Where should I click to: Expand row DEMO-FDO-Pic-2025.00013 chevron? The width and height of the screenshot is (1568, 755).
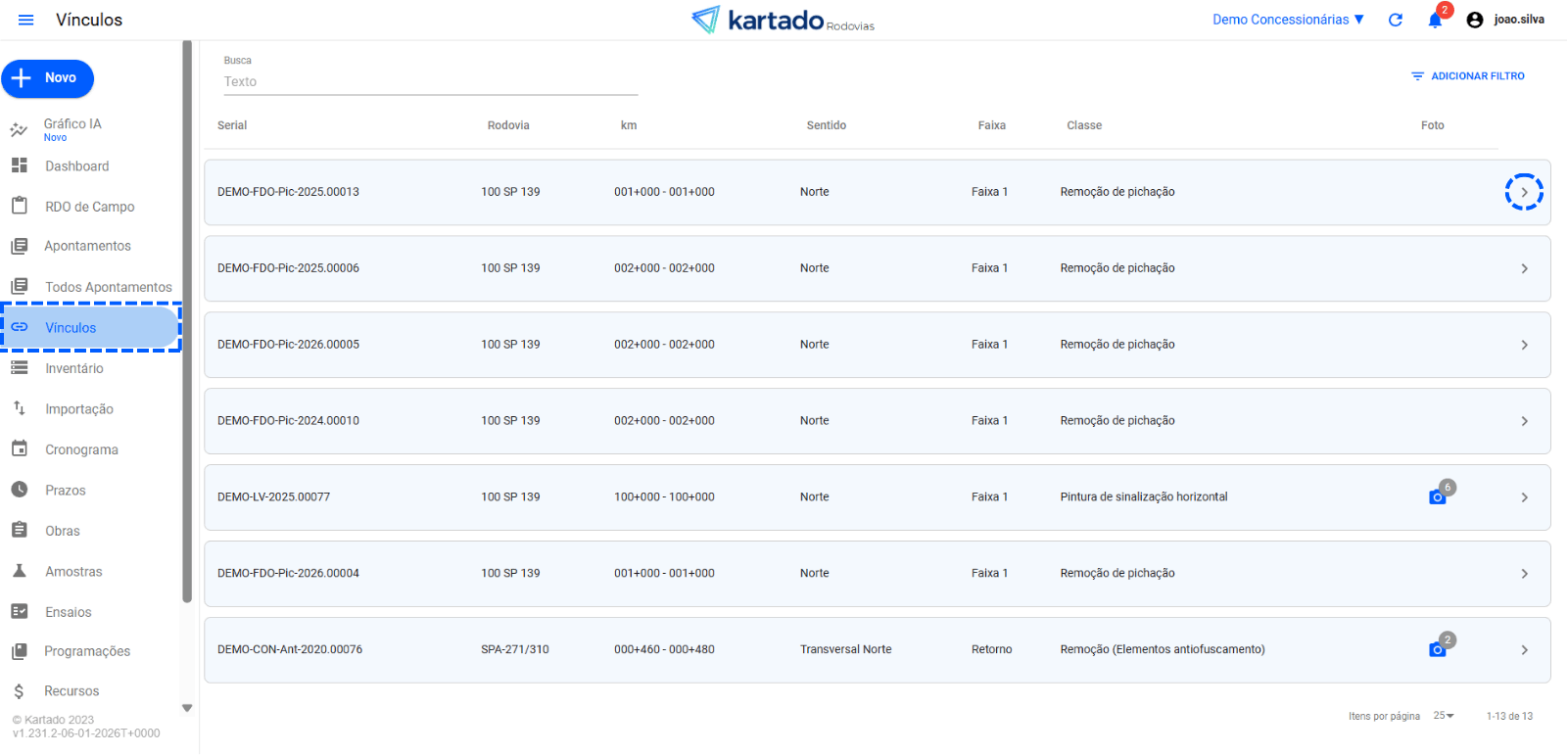pyautogui.click(x=1523, y=192)
